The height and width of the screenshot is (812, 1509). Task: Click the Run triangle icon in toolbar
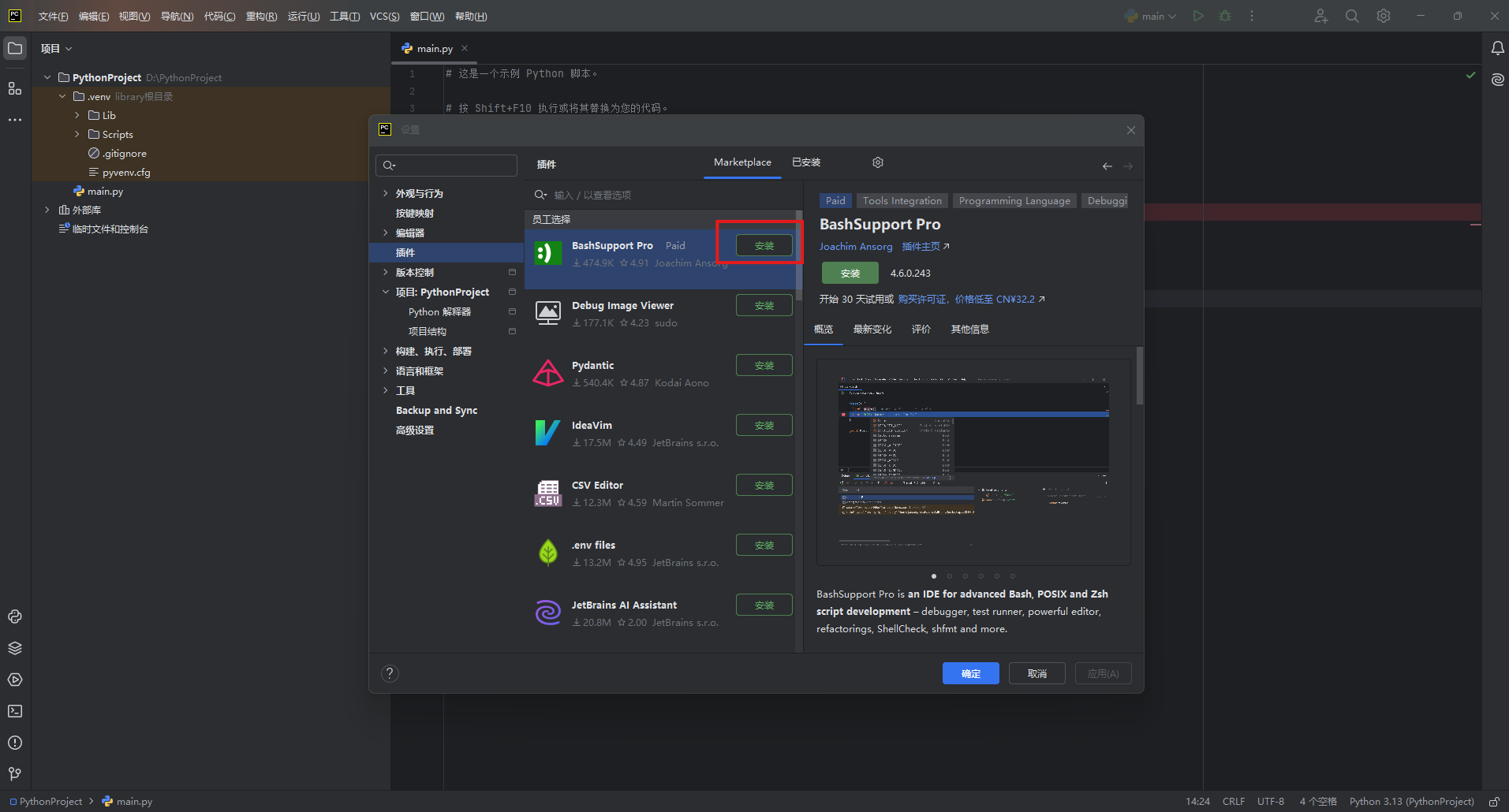1198,16
